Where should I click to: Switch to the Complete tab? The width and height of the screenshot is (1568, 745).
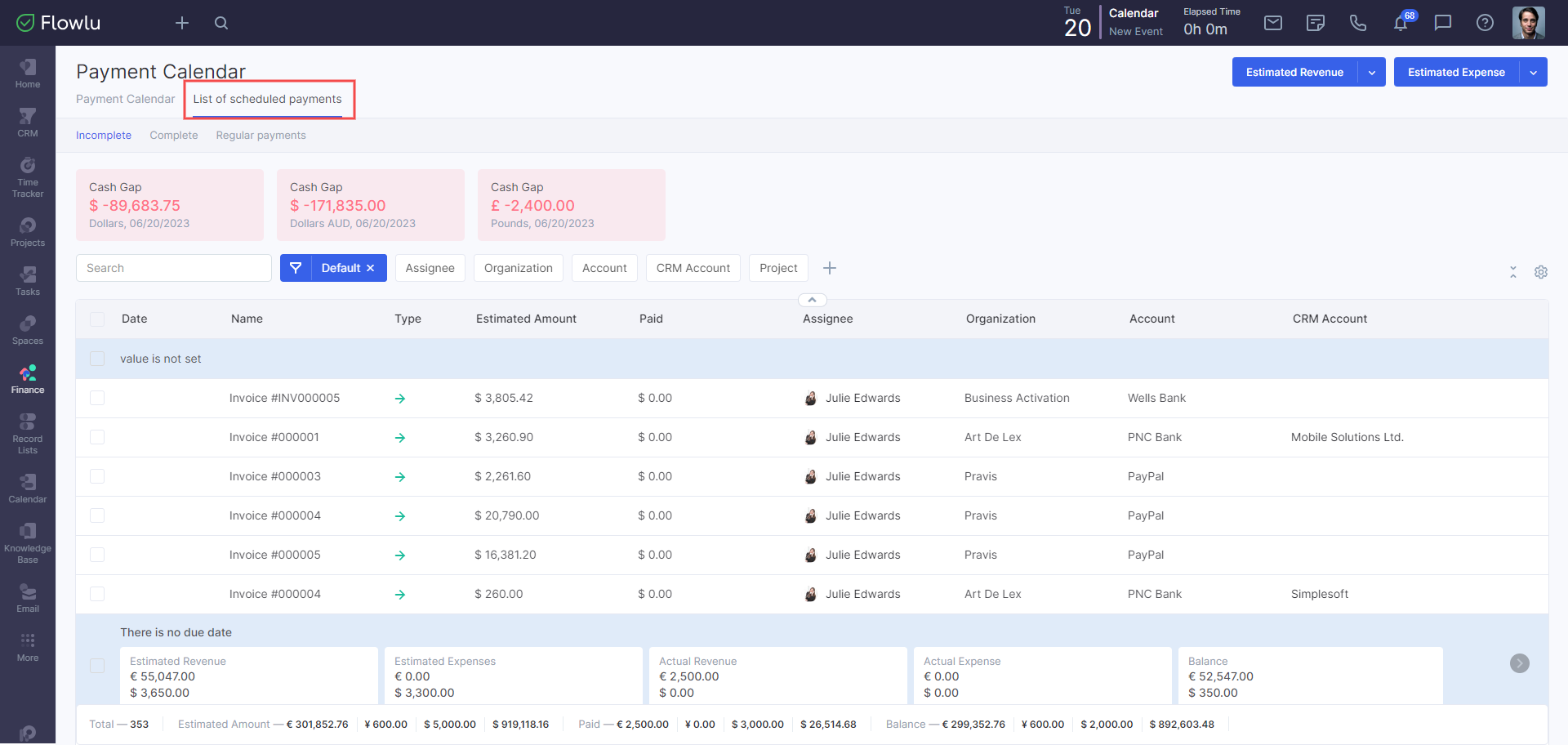pyautogui.click(x=173, y=136)
